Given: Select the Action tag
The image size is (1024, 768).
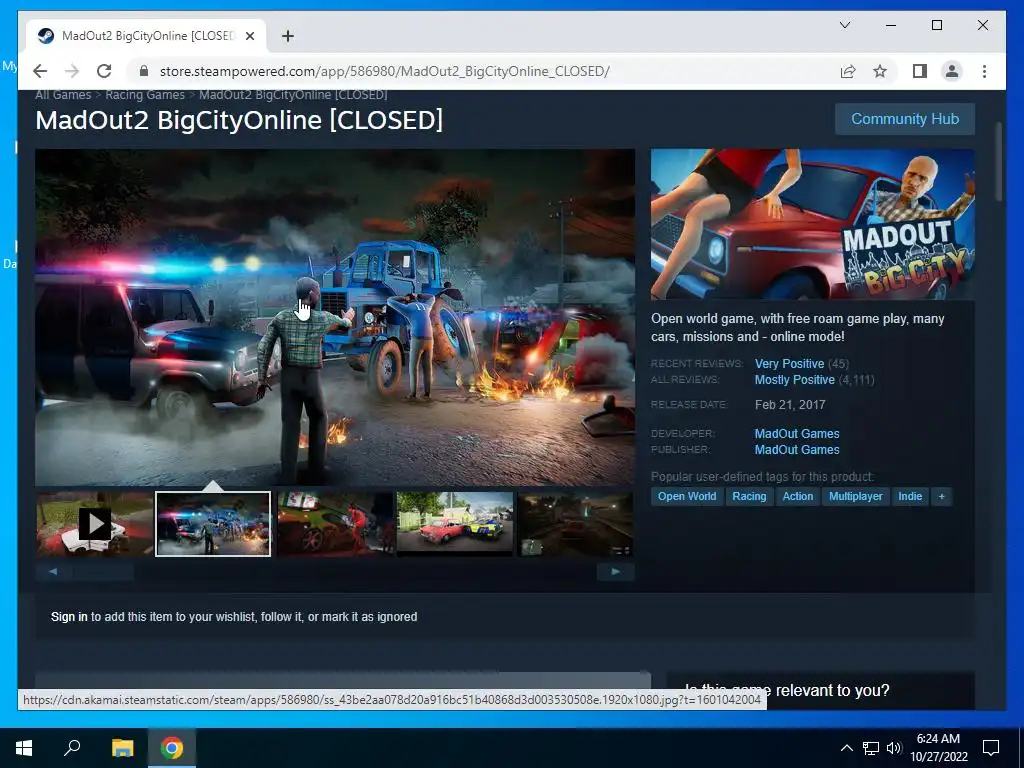Looking at the screenshot, I should point(797,496).
